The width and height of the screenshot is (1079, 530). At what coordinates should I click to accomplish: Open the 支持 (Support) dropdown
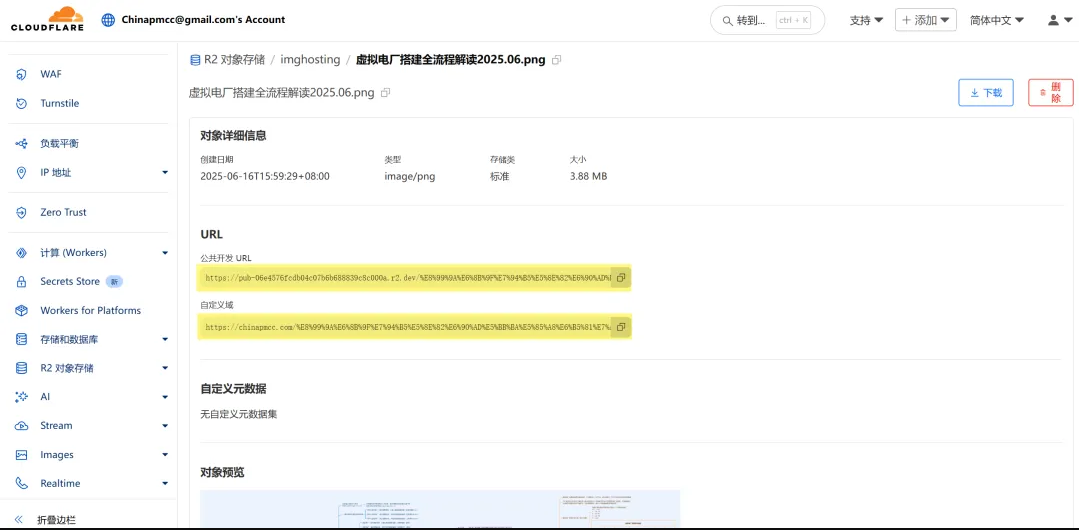[866, 21]
